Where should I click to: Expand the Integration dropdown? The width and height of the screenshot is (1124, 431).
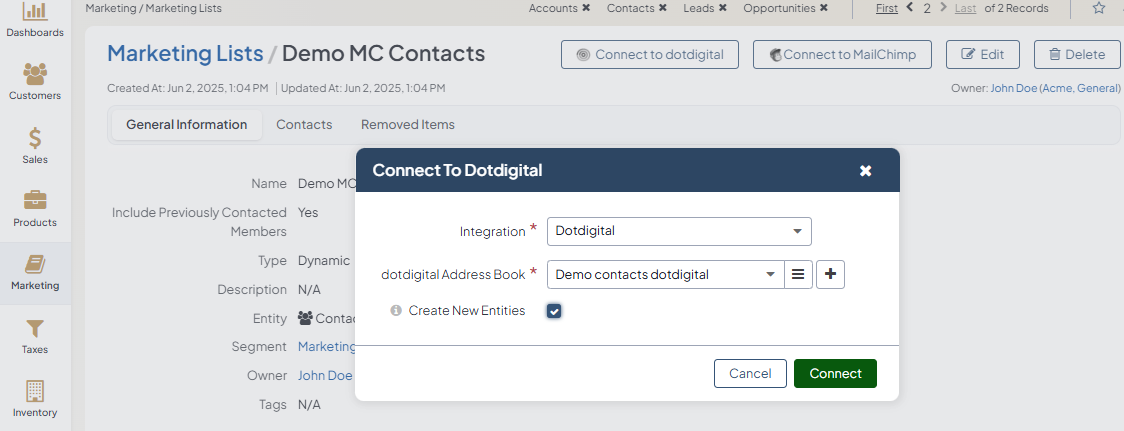pos(679,231)
